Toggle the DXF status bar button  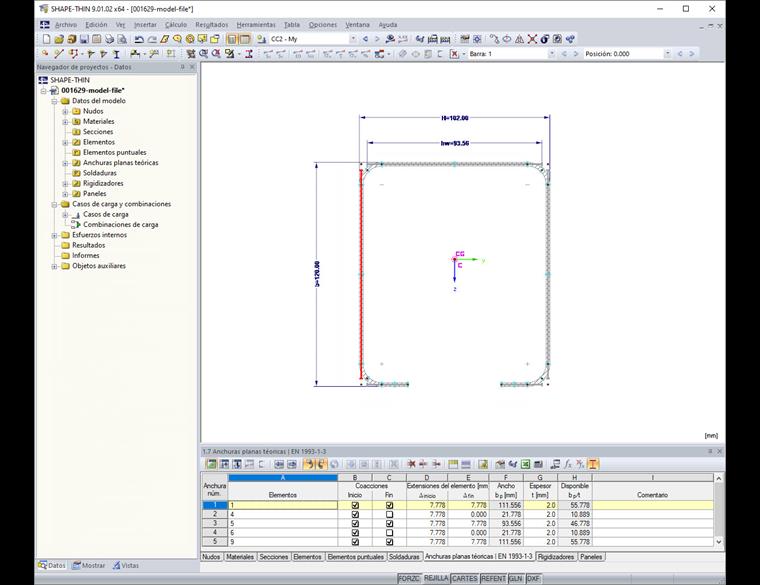(533, 579)
